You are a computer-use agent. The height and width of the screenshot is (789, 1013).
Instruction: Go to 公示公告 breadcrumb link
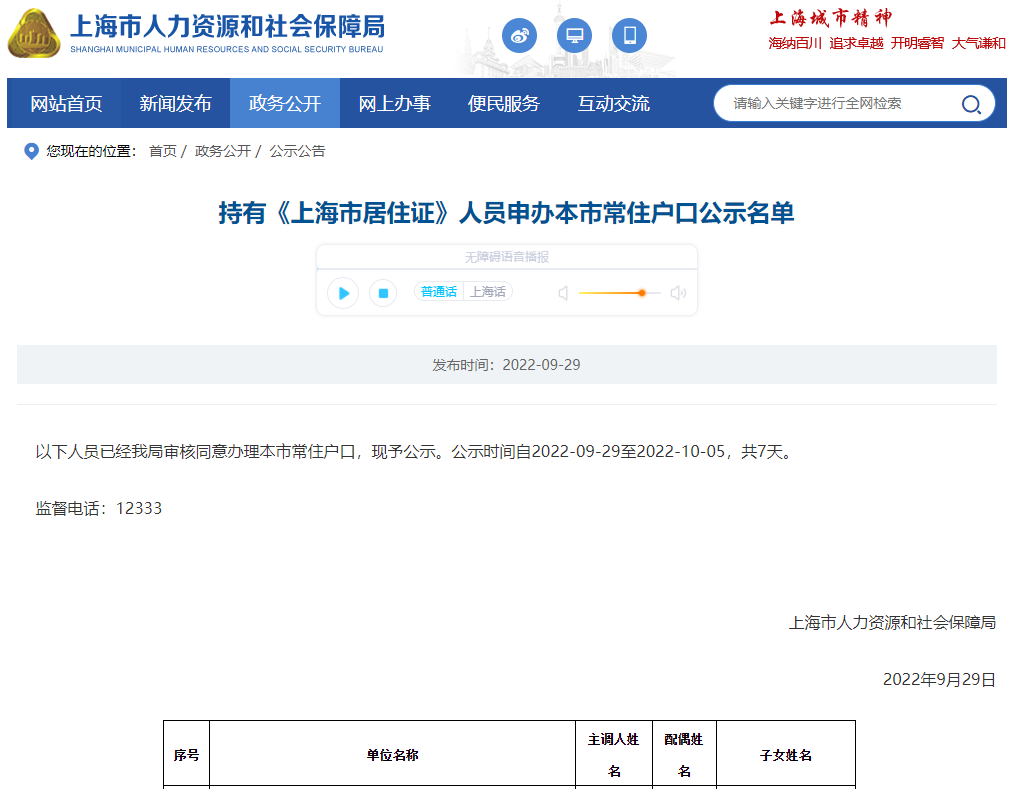point(297,151)
